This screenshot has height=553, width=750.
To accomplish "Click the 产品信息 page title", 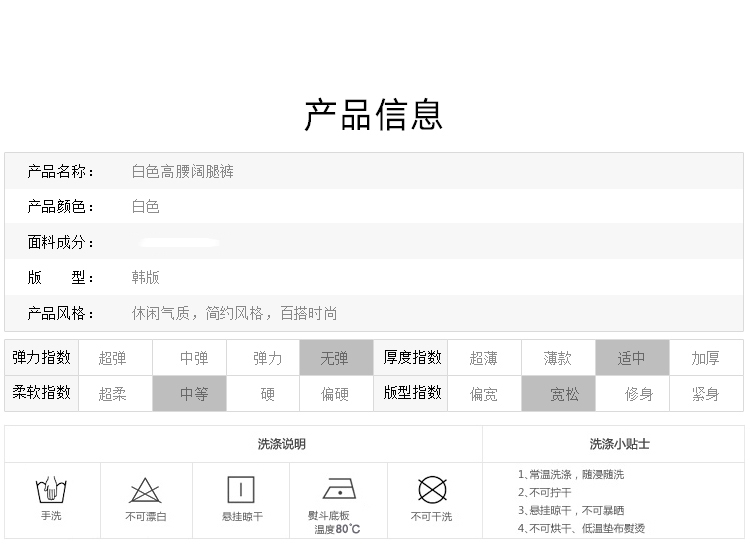I will (x=374, y=115).
